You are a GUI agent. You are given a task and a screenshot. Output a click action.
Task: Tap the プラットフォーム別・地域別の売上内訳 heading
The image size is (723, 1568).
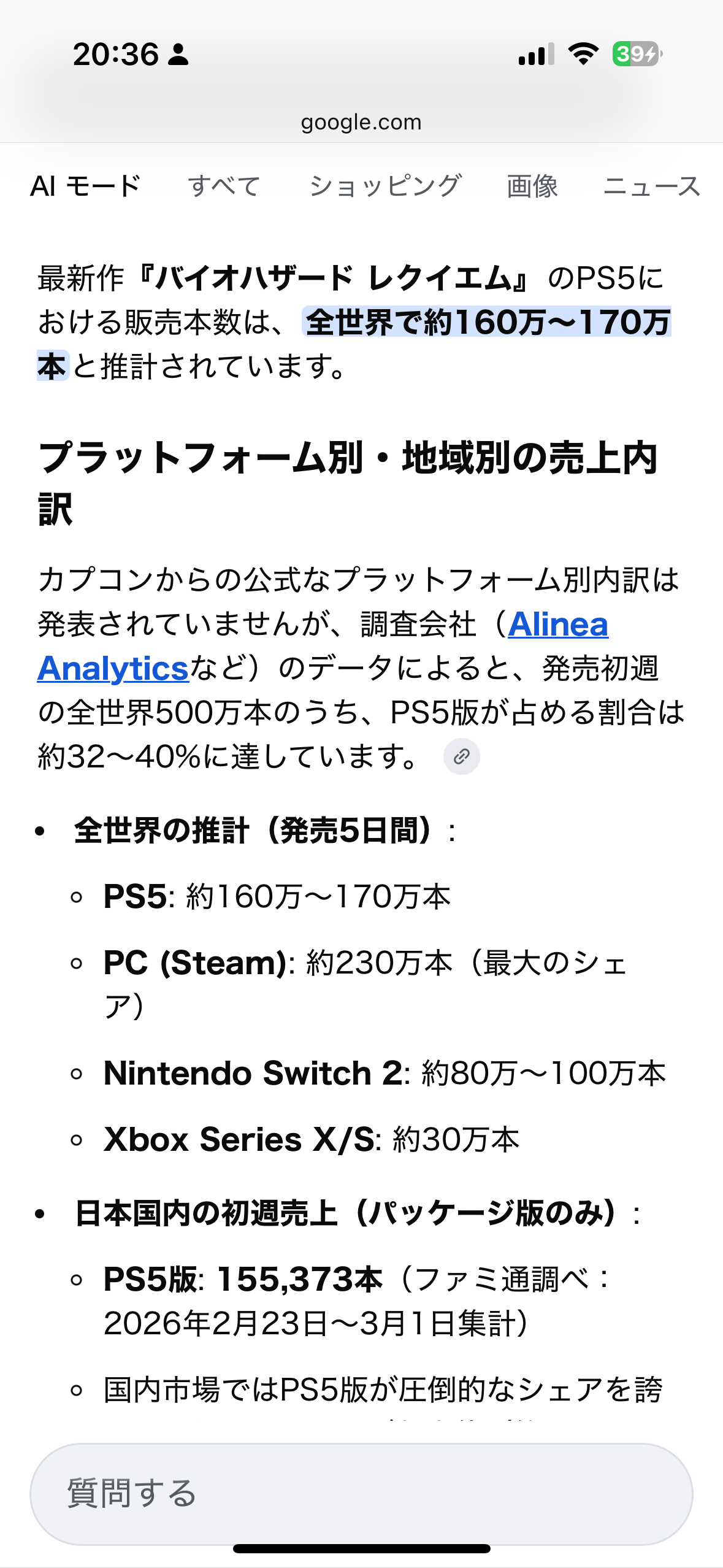coord(348,483)
